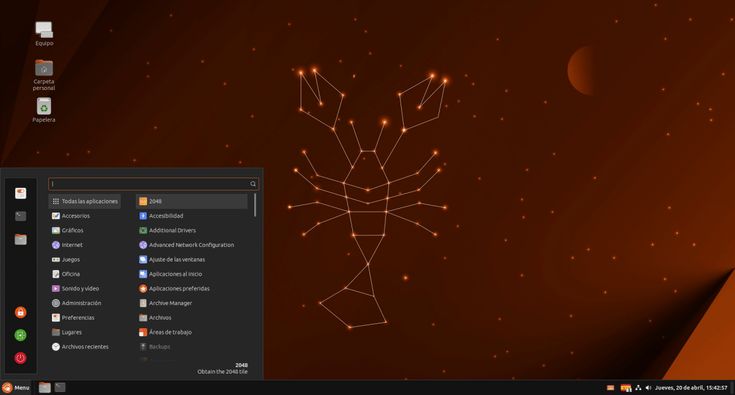Open the volume applet in tray

648,388
